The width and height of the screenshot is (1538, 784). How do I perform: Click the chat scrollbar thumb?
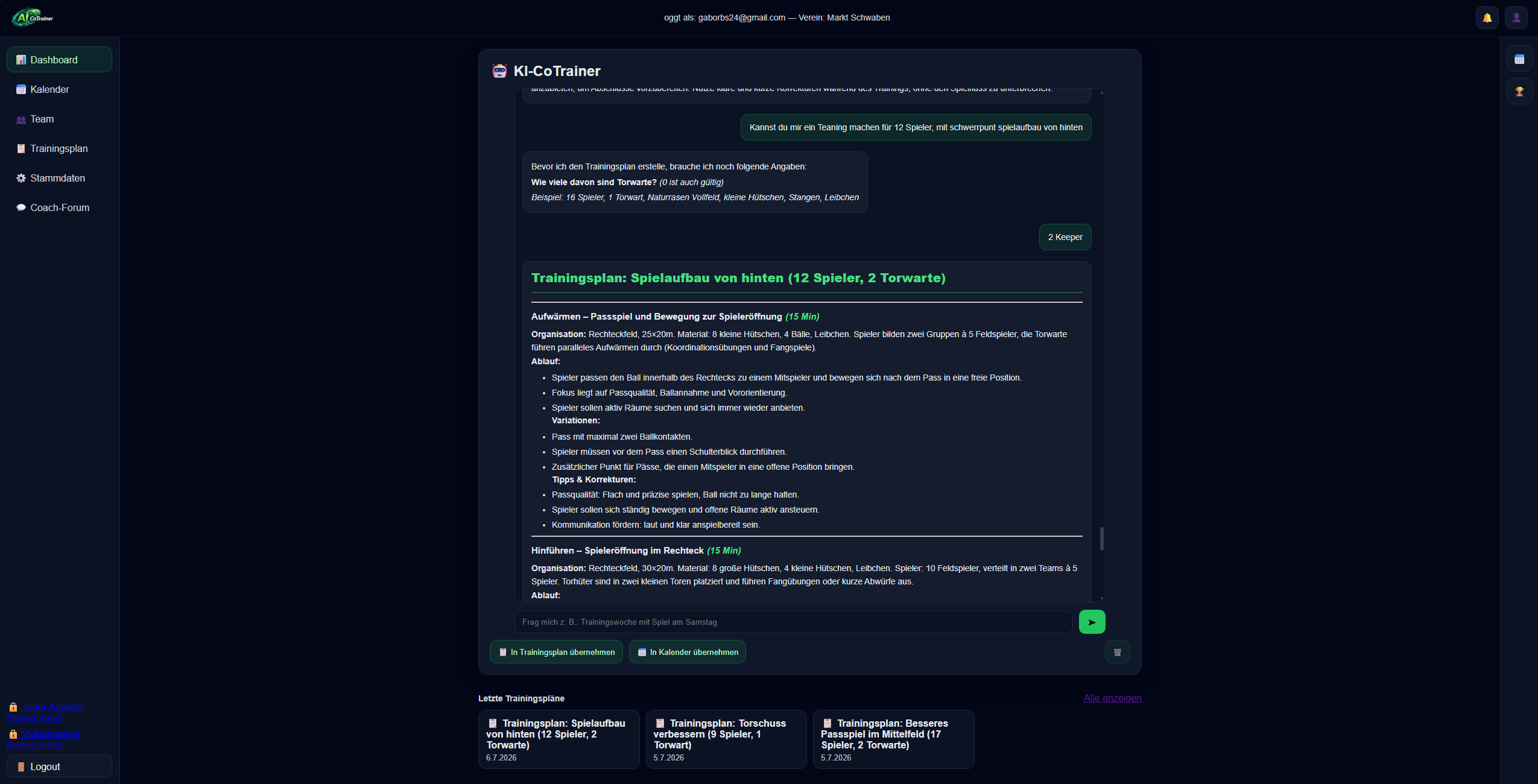tap(1102, 539)
